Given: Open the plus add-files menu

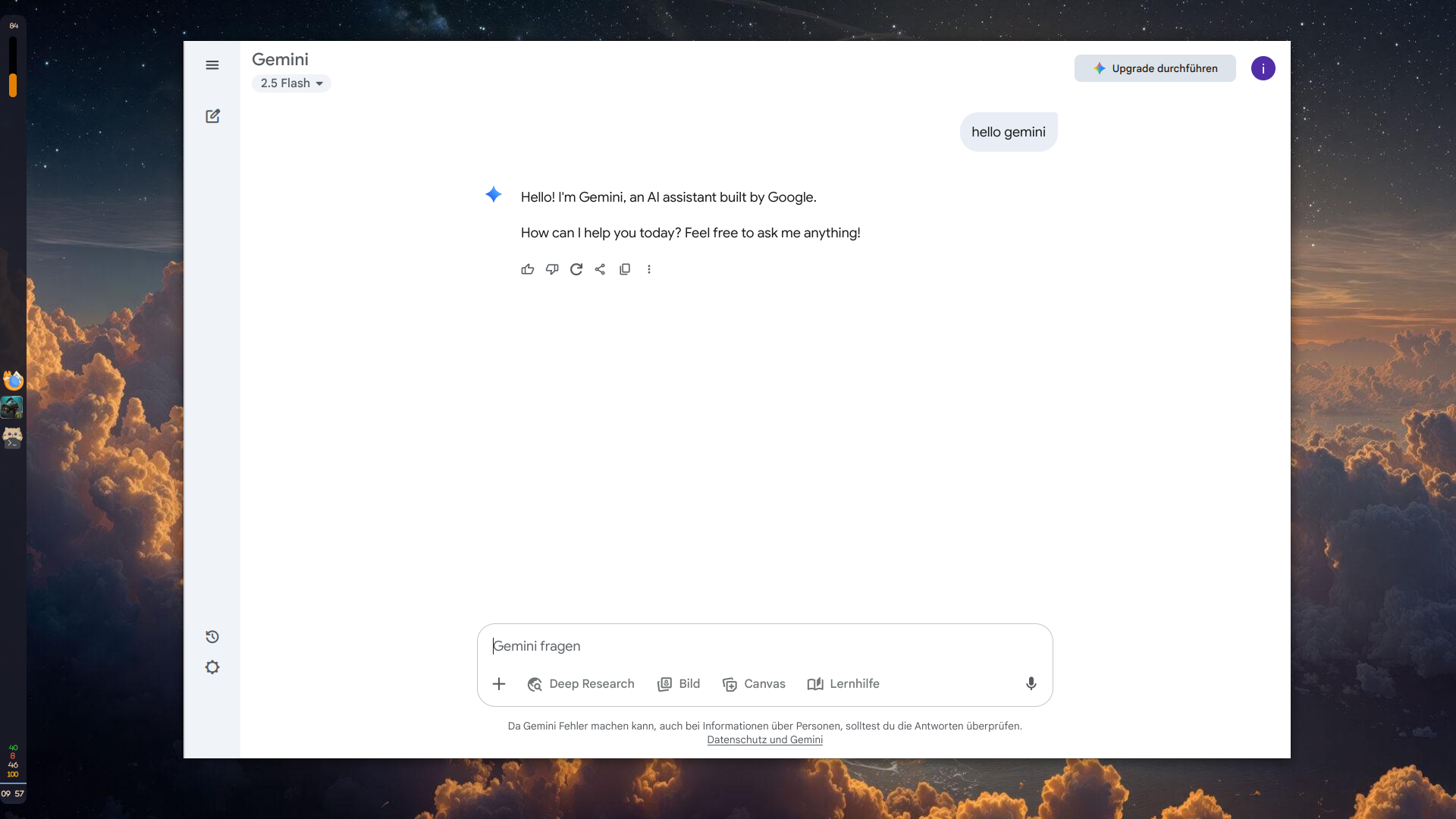Looking at the screenshot, I should 499,684.
